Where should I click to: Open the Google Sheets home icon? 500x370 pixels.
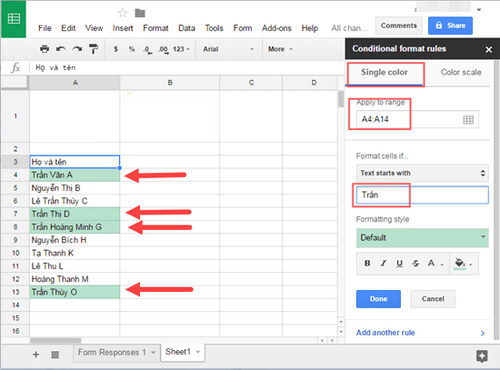[x=14, y=19]
